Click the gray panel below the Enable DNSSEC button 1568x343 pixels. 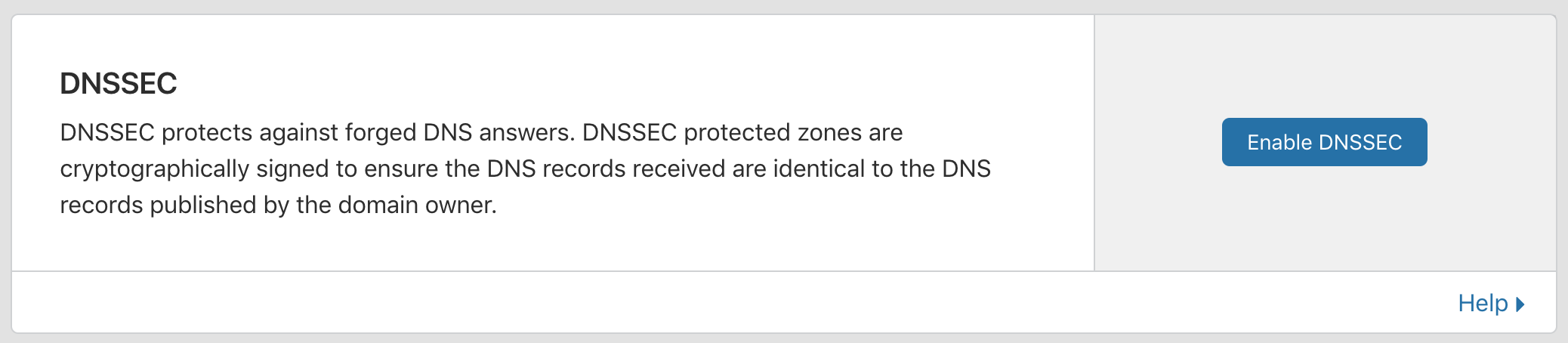(1324, 219)
